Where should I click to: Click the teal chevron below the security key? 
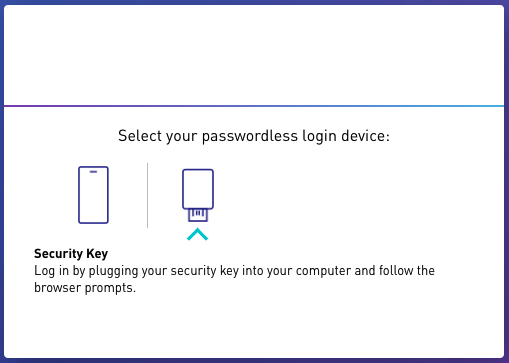coord(197,234)
